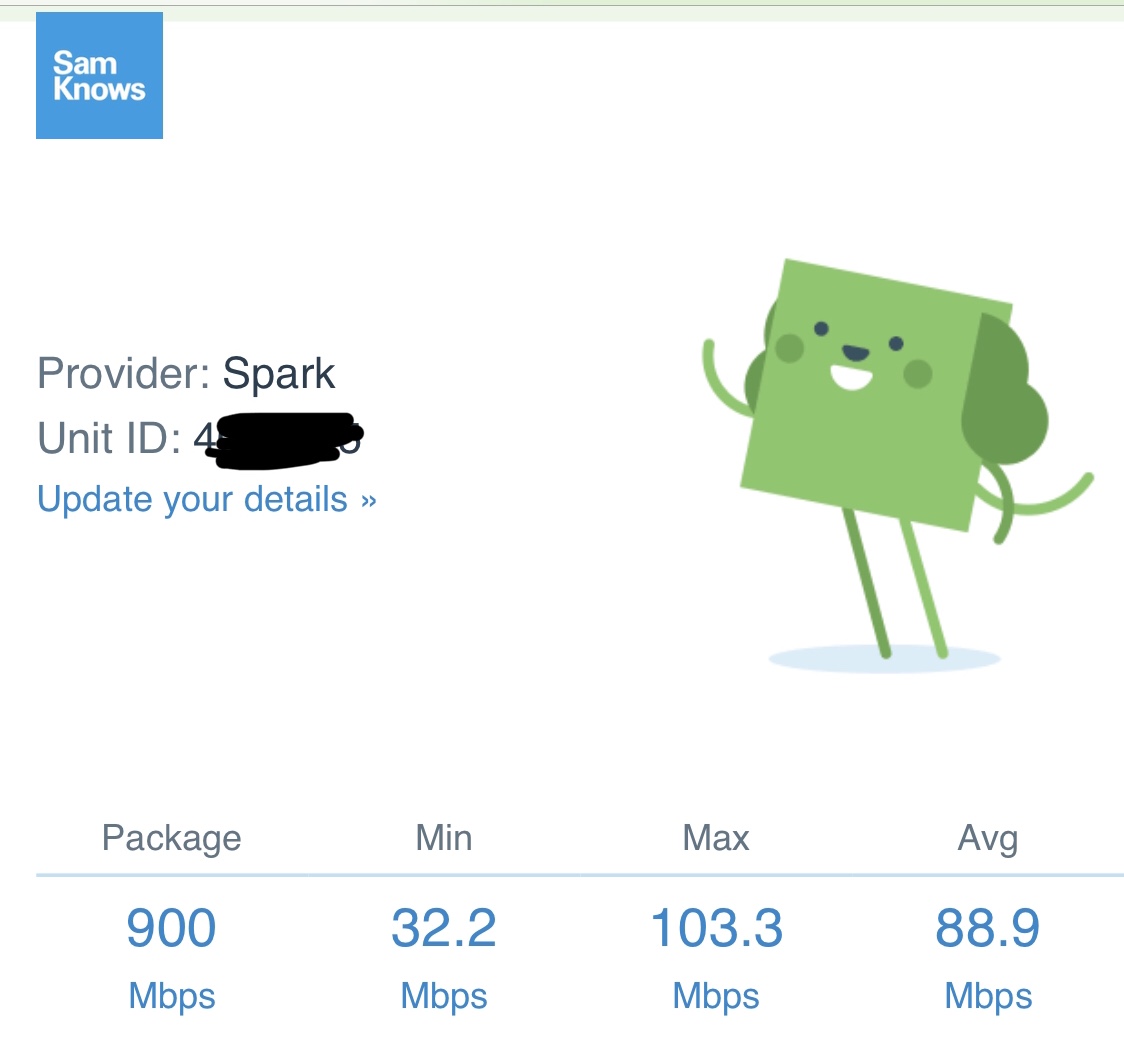Screen dimensions: 1124x1064
Task: Select the 88.9 average speed value
Action: tap(988, 928)
